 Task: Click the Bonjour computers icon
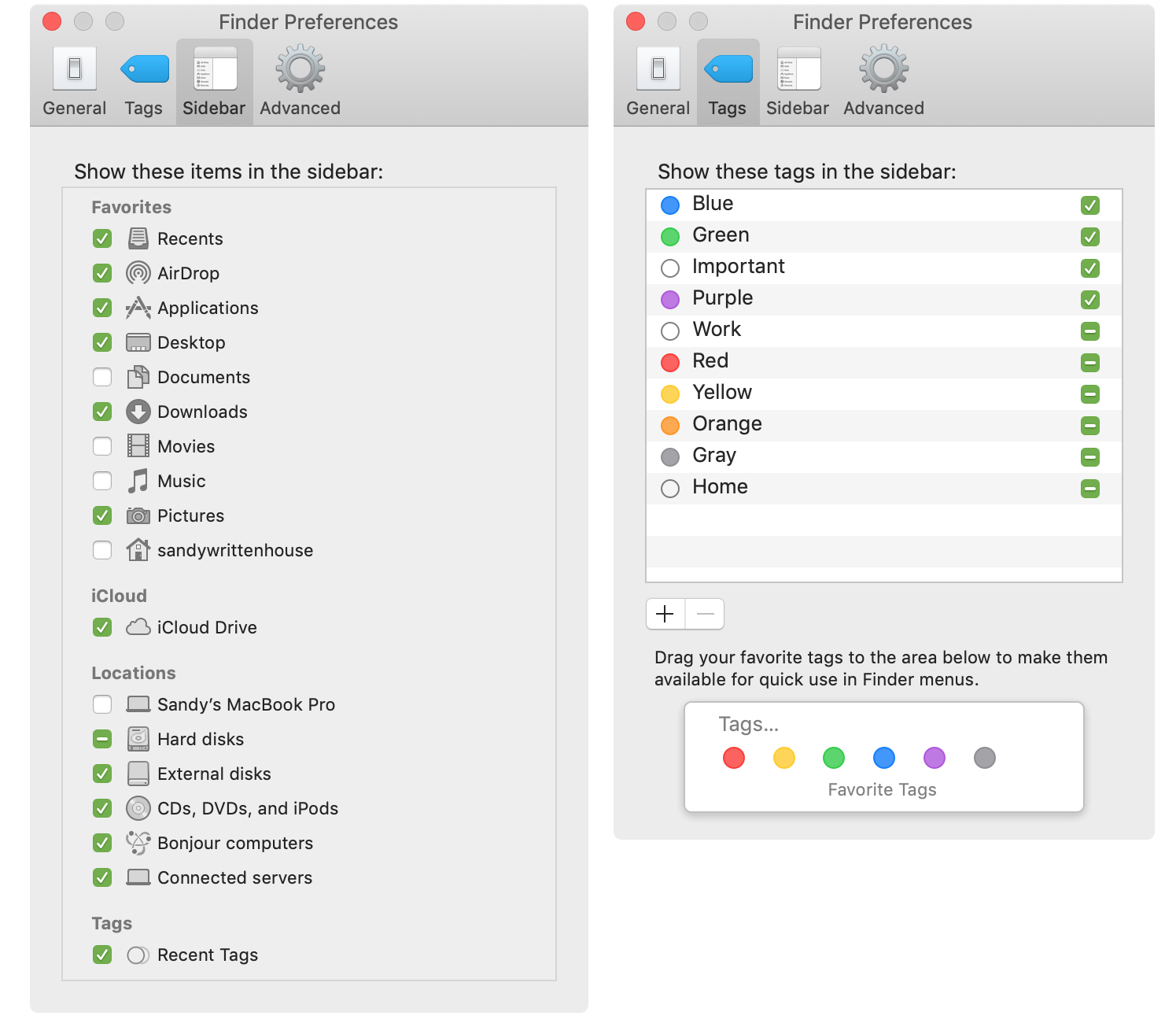138,843
